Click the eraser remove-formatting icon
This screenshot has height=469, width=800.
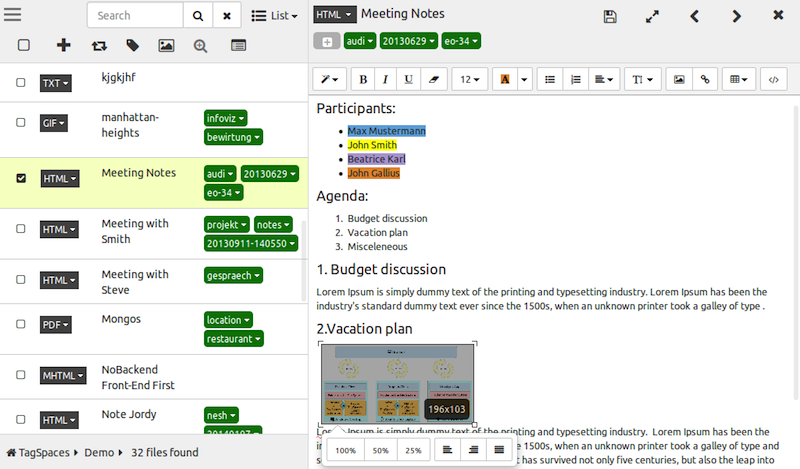(432, 79)
